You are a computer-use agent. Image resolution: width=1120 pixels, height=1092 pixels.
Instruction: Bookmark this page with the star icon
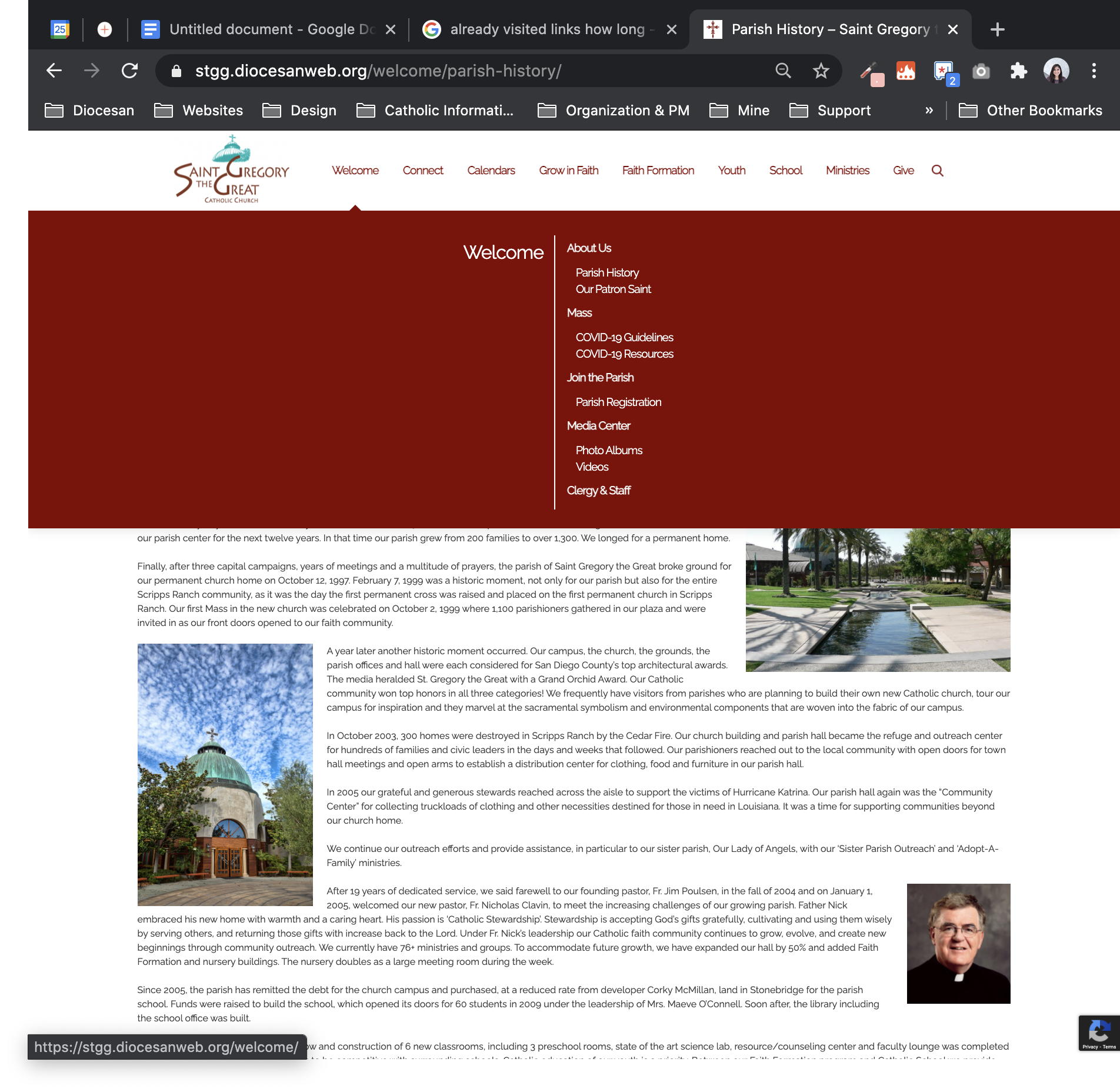[821, 71]
